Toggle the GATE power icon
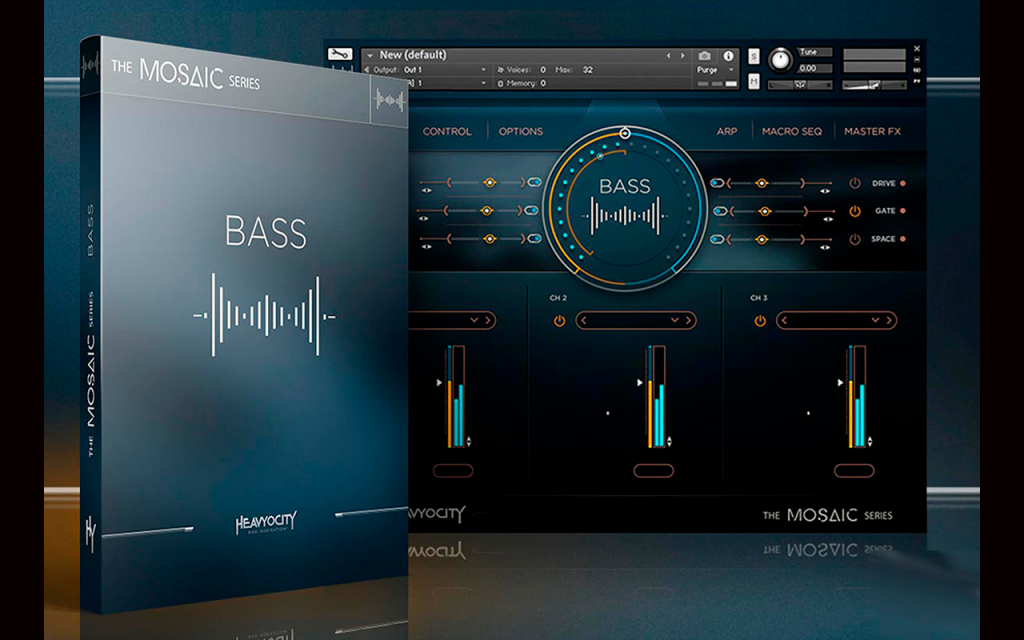1024x640 pixels. [x=854, y=211]
